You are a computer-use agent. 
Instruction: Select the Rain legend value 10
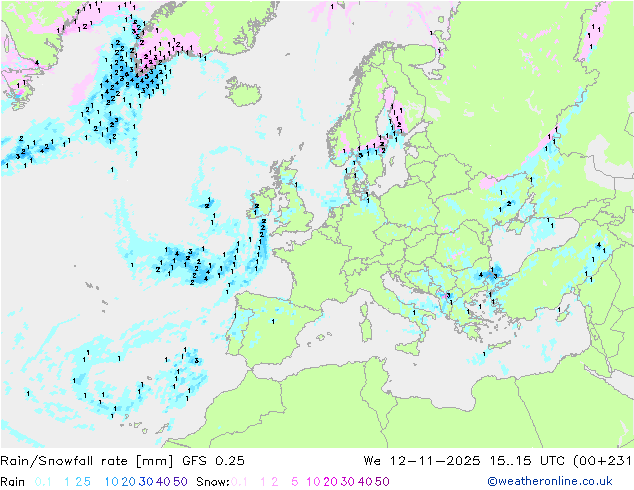[112, 482]
